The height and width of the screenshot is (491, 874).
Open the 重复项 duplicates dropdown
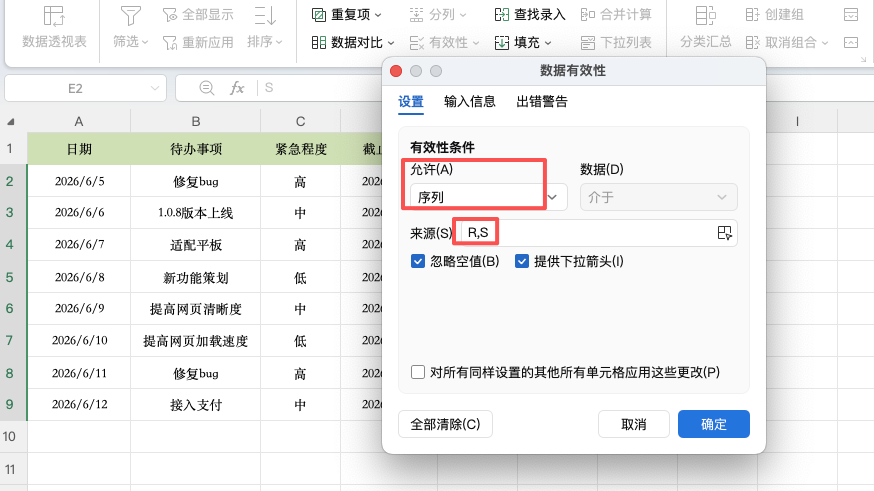346,14
